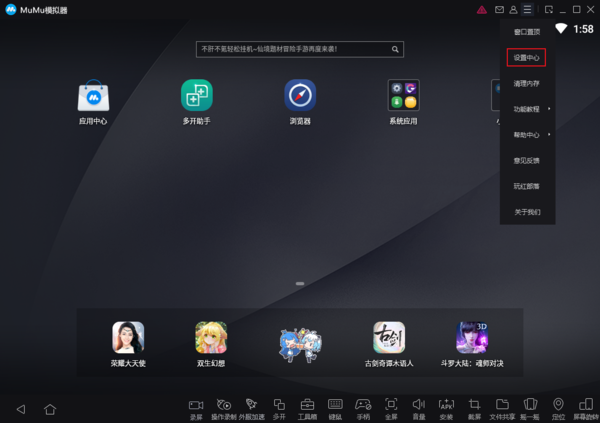Viewport: 600px width, 423px height.
Task: Open 文件共享 shared folder
Action: [503, 405]
